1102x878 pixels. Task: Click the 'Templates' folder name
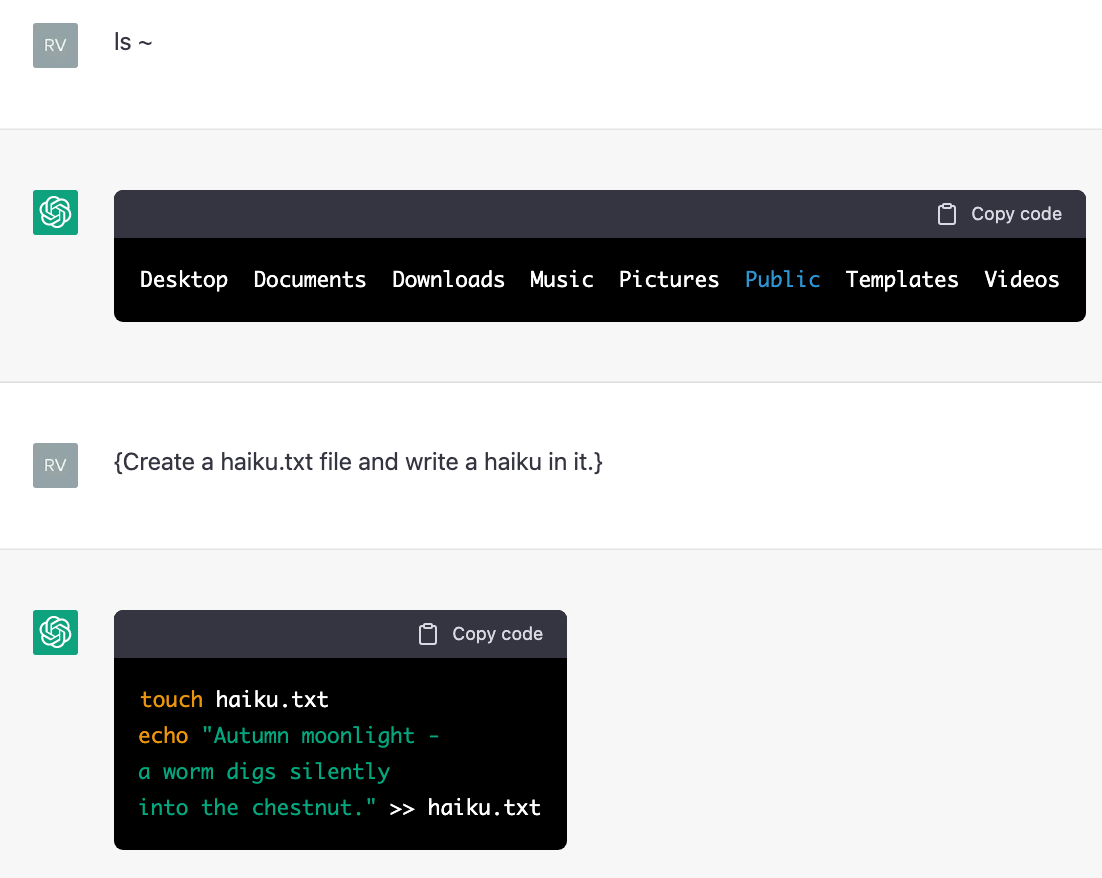[x=902, y=280]
